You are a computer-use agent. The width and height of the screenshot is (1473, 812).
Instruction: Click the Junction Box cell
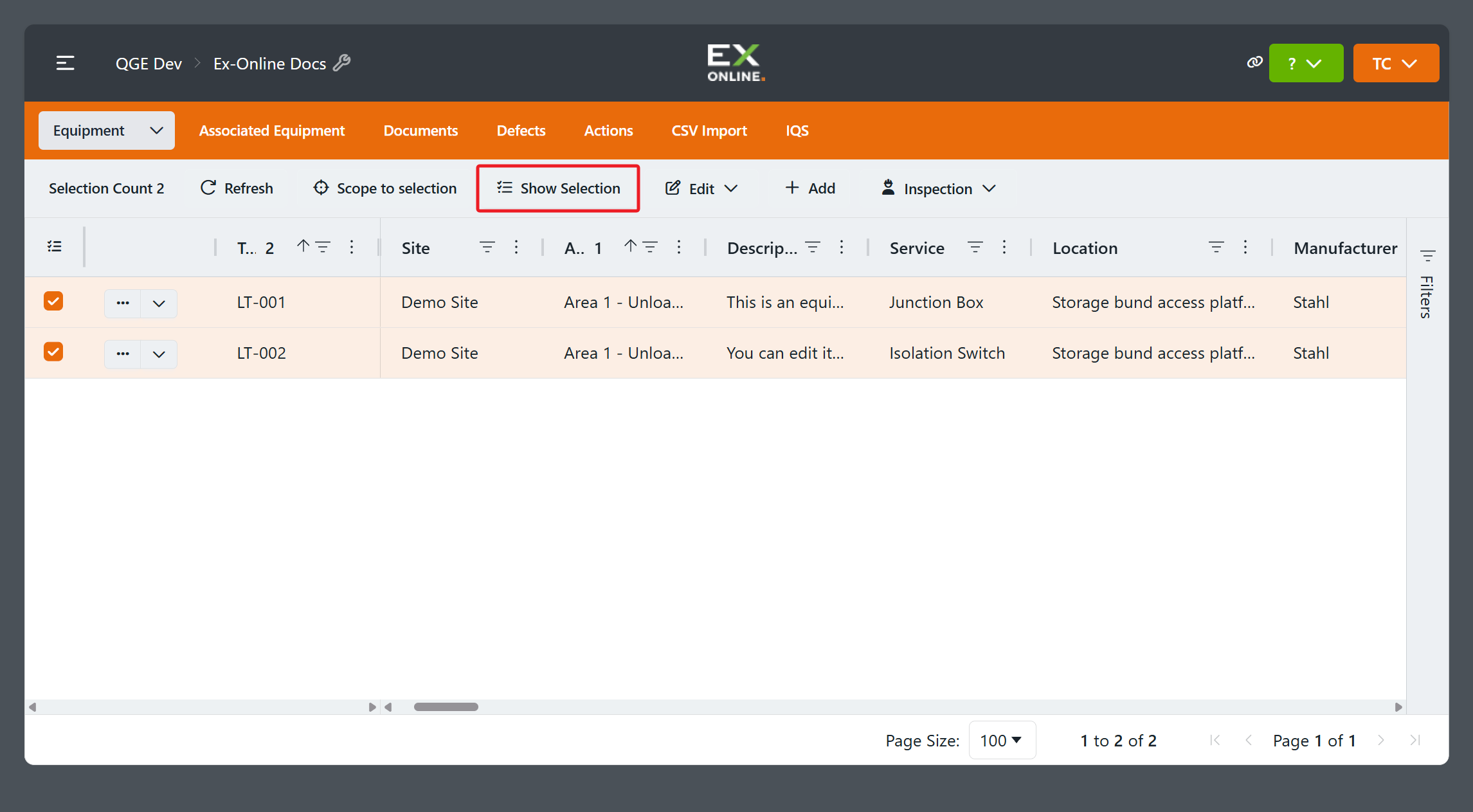pos(936,302)
